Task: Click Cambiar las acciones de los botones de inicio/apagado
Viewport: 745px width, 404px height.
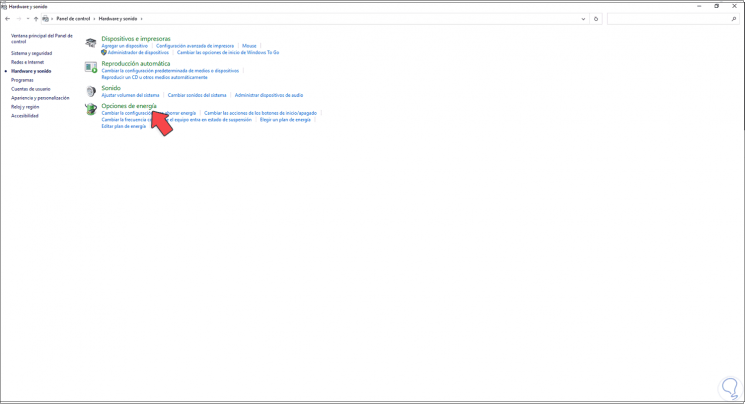Action: point(260,113)
